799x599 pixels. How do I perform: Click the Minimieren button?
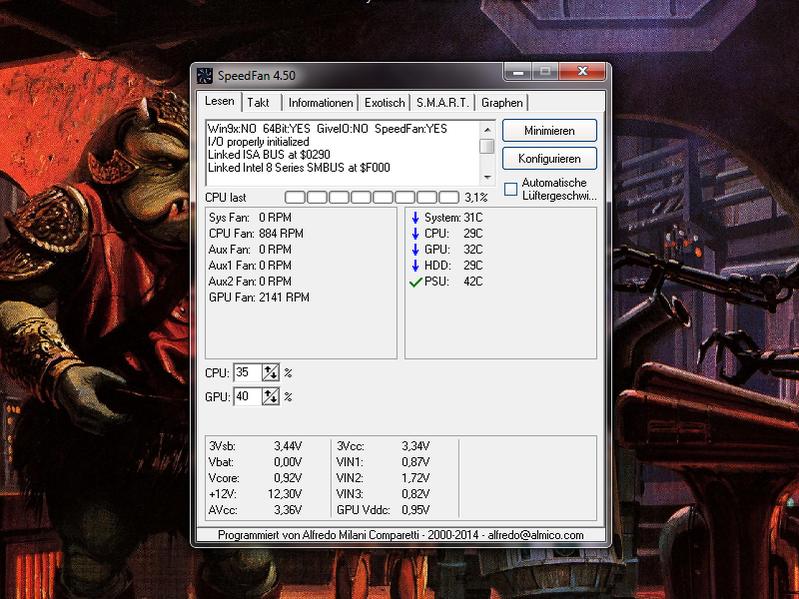click(549, 131)
